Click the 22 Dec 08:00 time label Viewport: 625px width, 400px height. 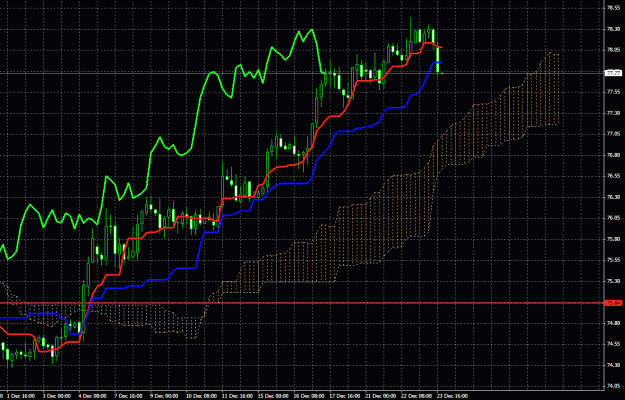(x=417, y=396)
